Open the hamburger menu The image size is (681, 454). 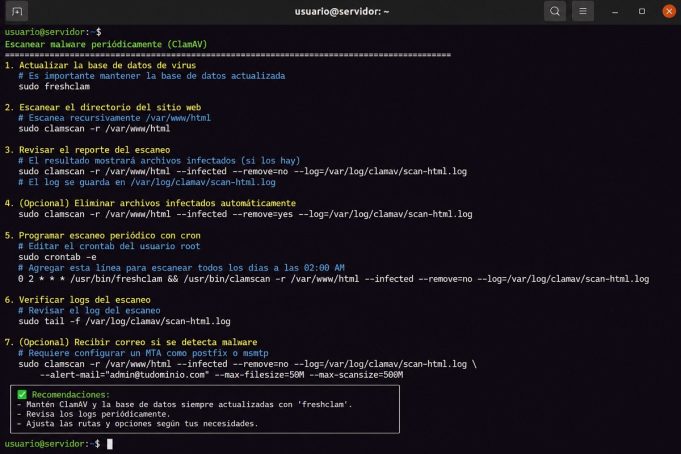[582, 11]
